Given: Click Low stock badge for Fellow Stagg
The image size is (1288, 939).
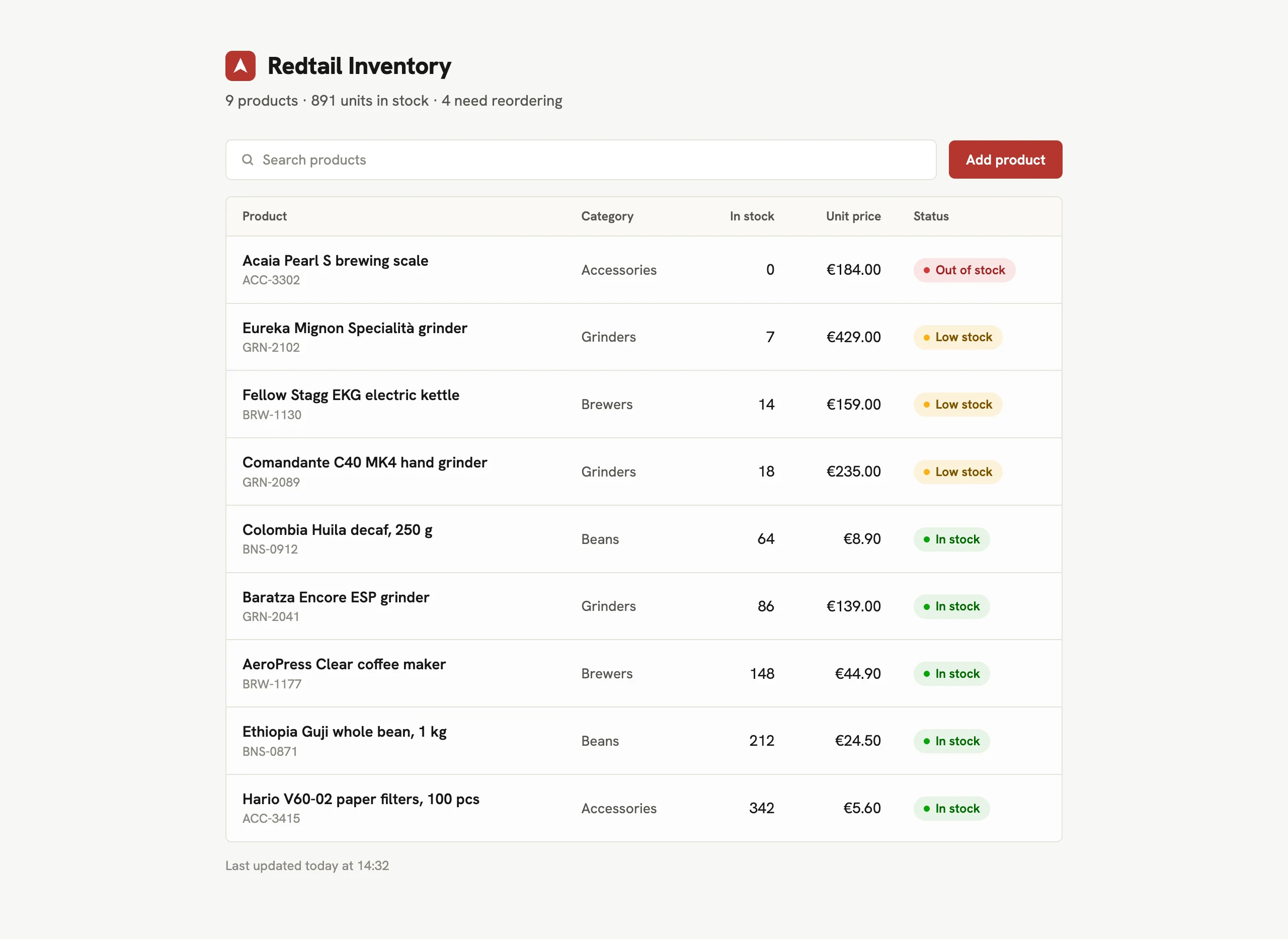Looking at the screenshot, I should click(x=958, y=405).
